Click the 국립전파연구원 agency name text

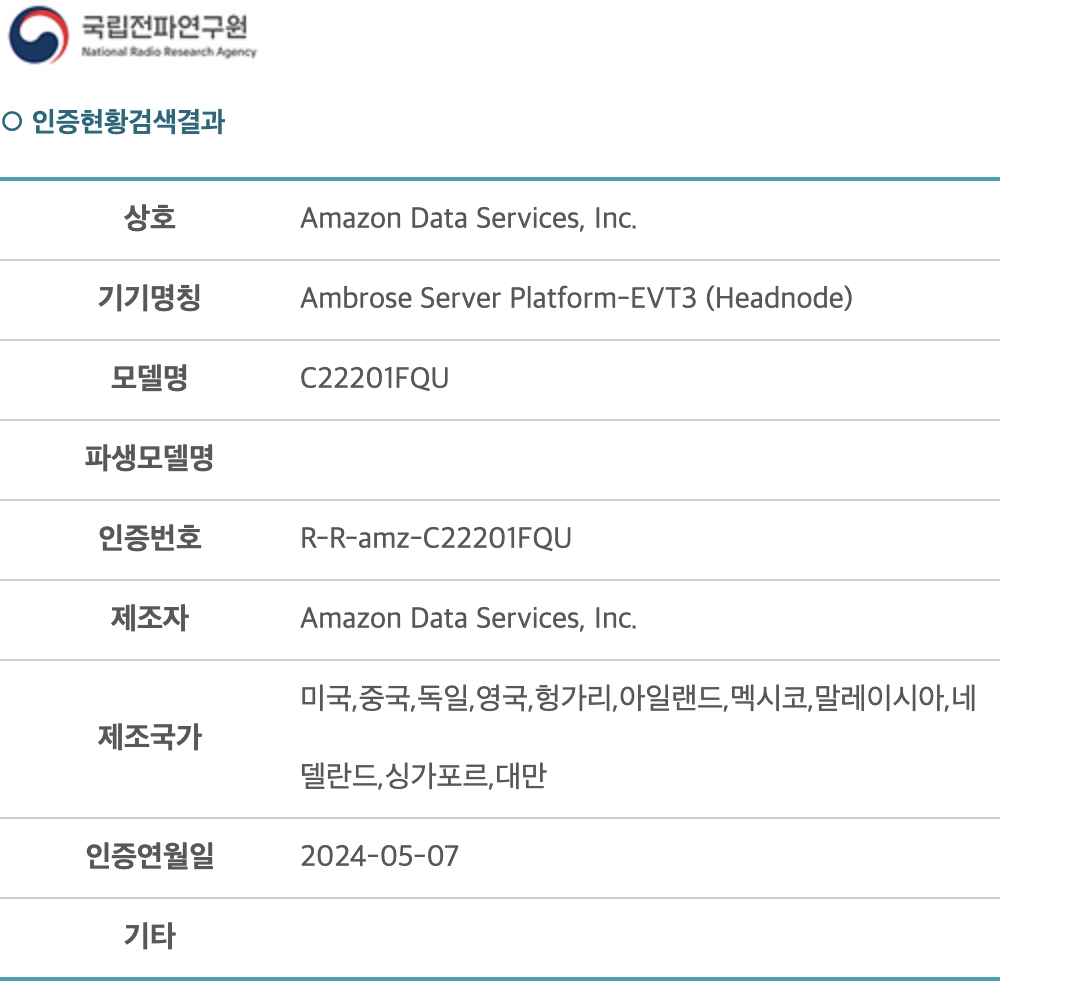coord(164,26)
